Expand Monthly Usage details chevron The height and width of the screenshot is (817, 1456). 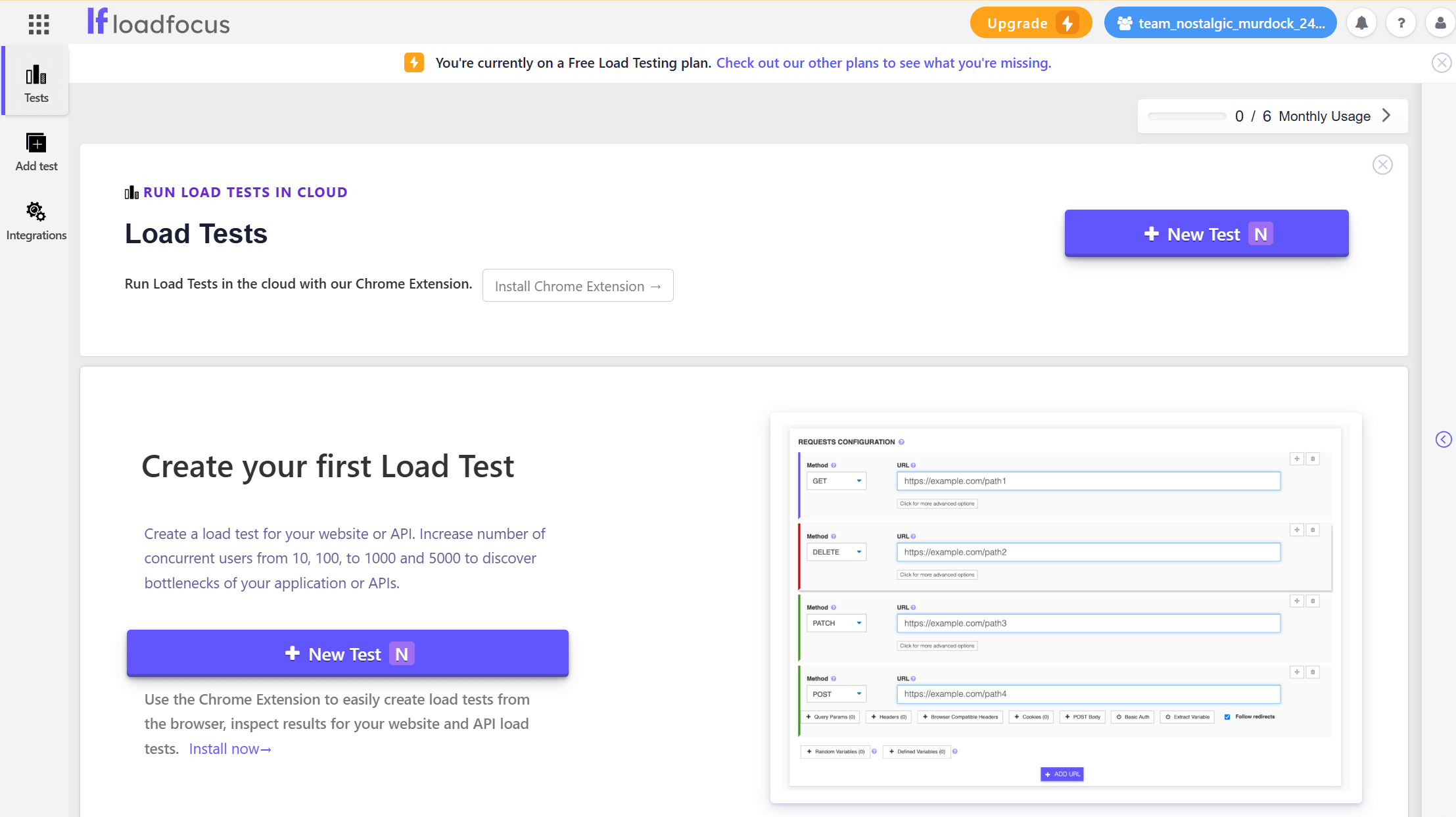pos(1386,116)
